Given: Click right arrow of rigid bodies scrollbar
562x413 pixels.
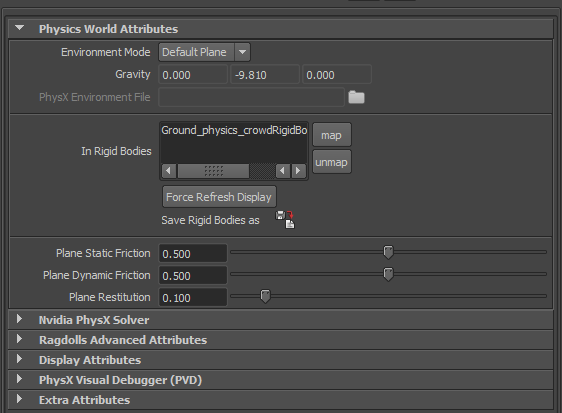Looking at the screenshot, I should (x=298, y=171).
